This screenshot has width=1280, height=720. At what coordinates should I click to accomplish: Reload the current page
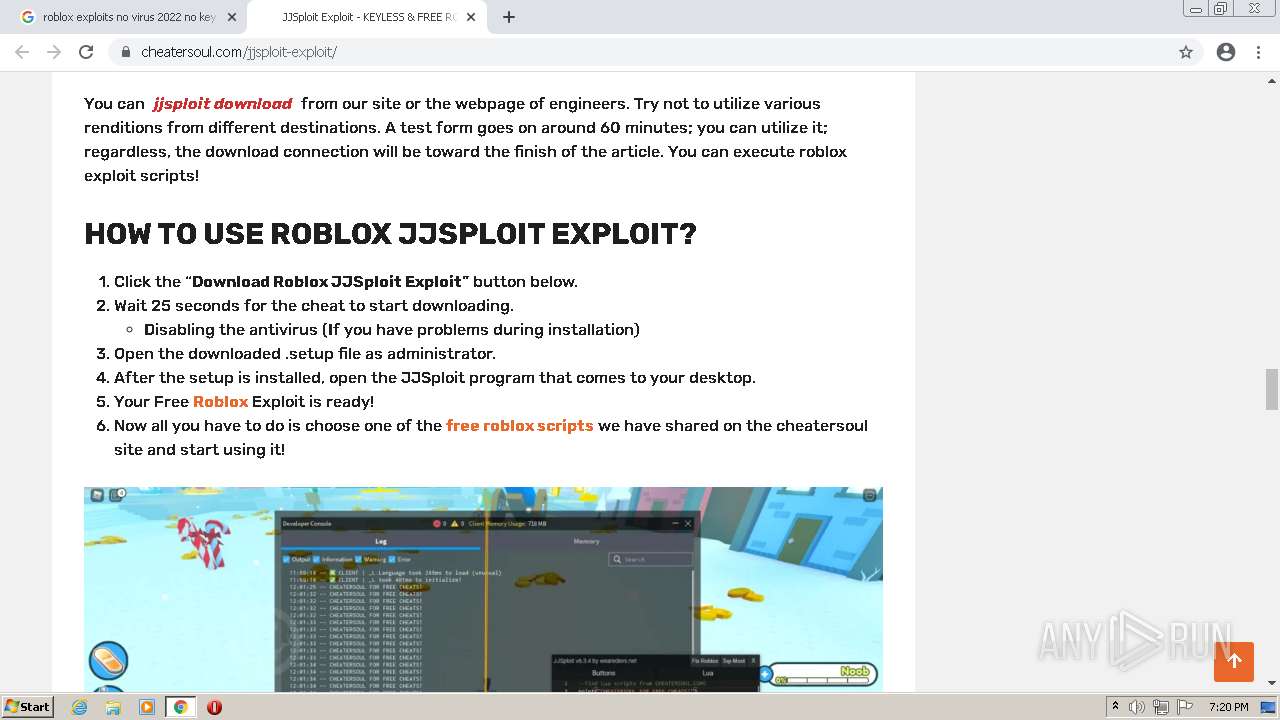[86, 52]
